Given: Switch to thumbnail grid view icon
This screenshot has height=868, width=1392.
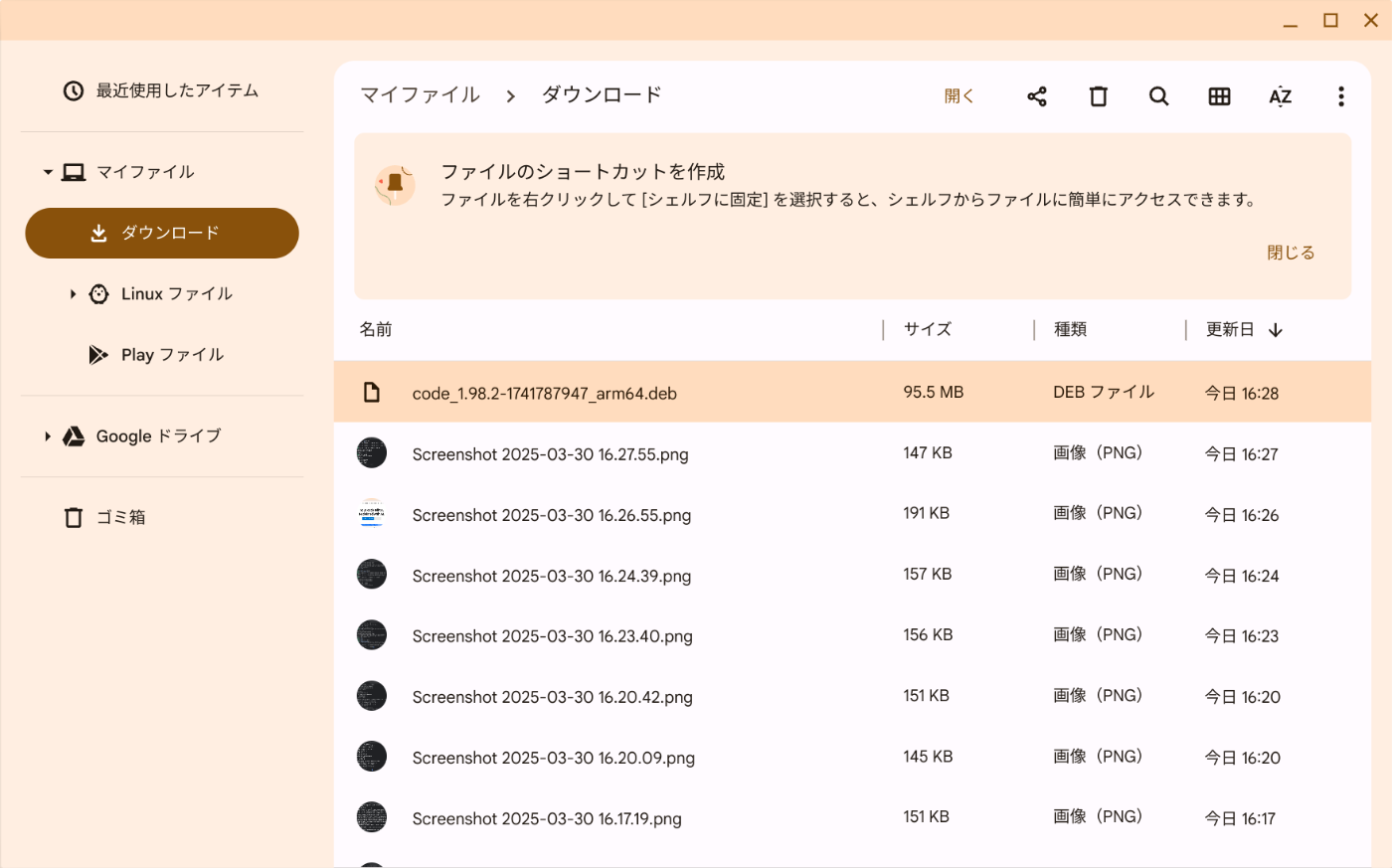Looking at the screenshot, I should pyautogui.click(x=1219, y=96).
